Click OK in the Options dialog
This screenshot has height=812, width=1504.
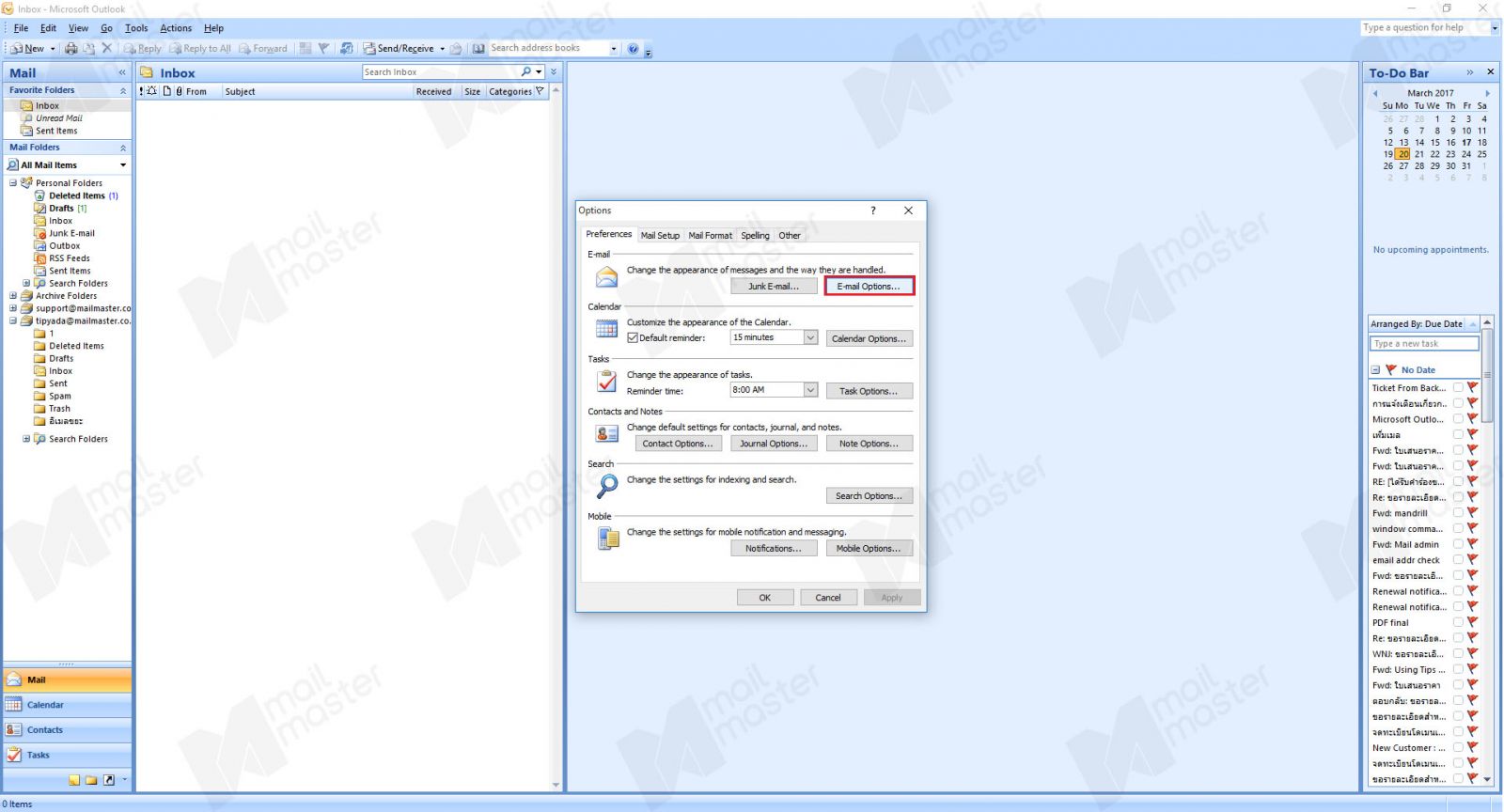[x=765, y=598]
